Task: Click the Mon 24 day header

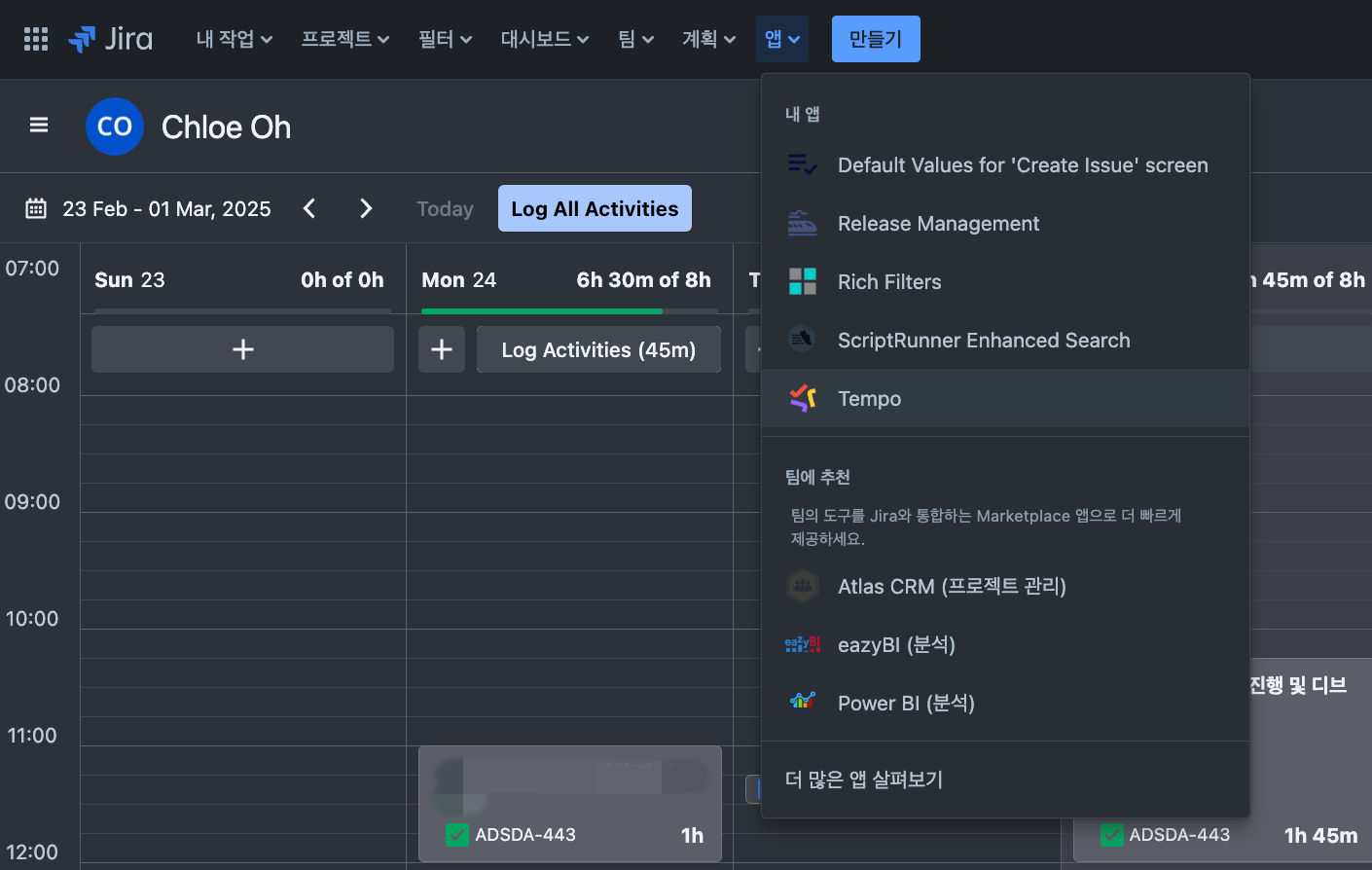Action: coord(569,280)
